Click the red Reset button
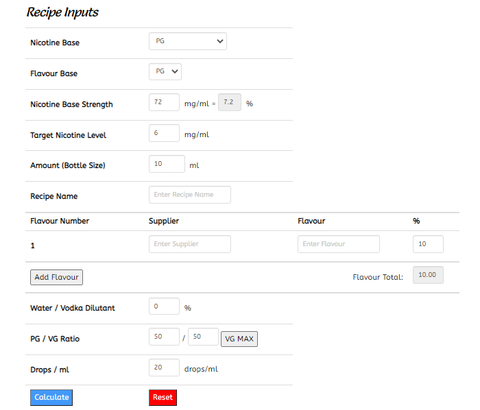The height and width of the screenshot is (410, 480). [x=163, y=397]
